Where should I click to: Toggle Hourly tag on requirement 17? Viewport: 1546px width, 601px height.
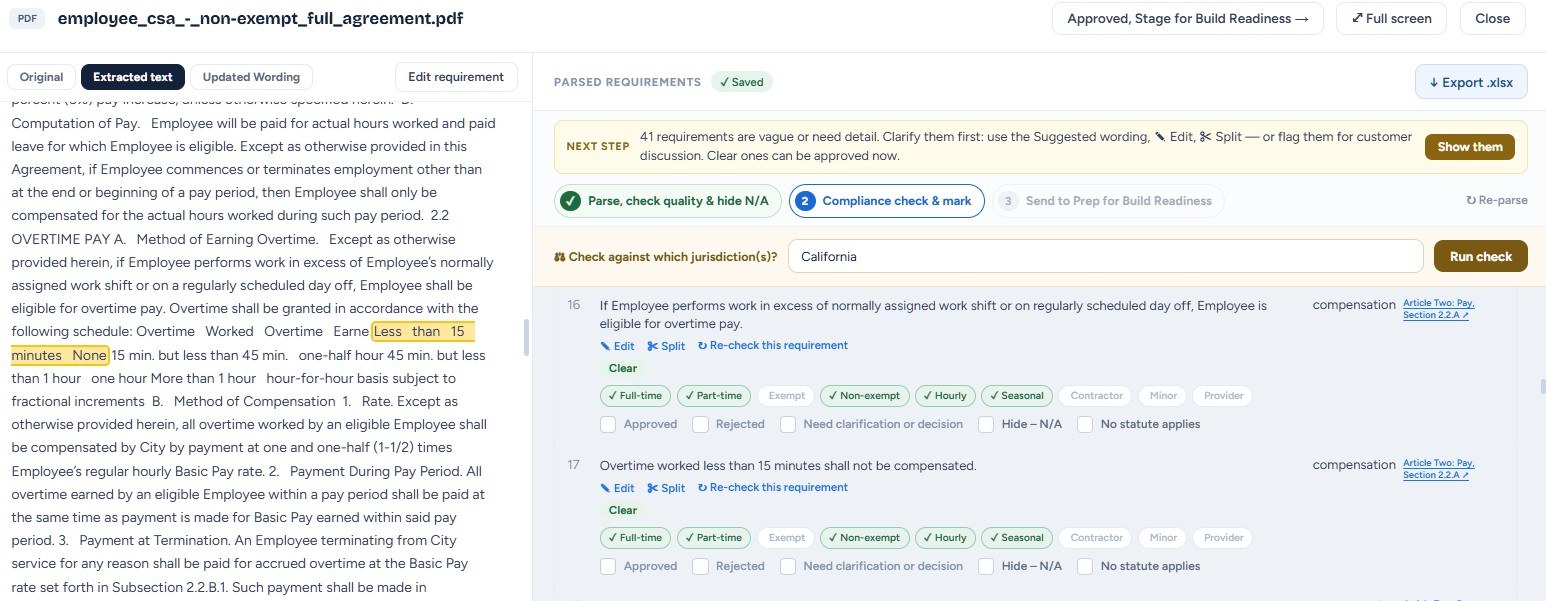point(945,538)
